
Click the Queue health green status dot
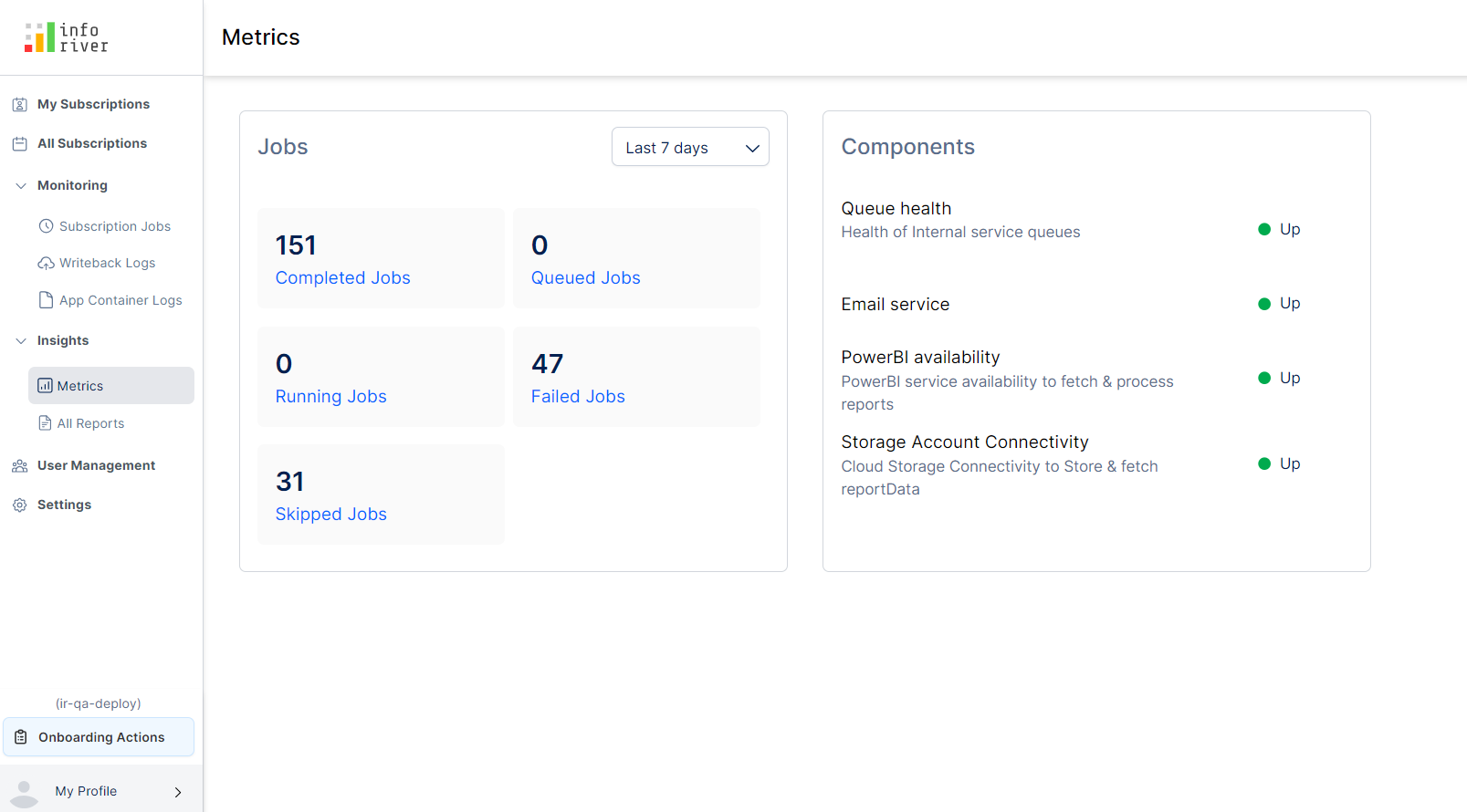1264,230
